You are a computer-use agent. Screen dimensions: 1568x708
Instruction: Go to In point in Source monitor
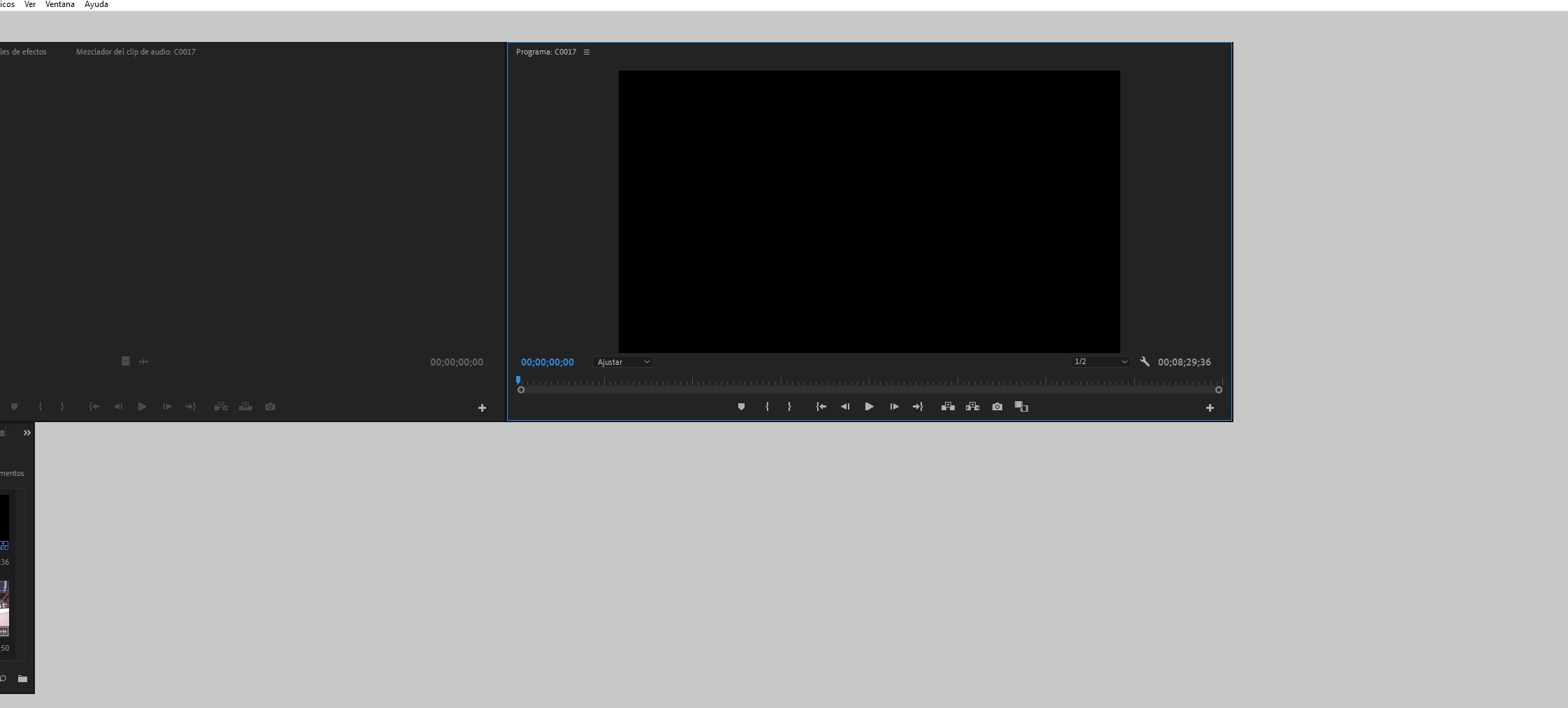click(94, 407)
